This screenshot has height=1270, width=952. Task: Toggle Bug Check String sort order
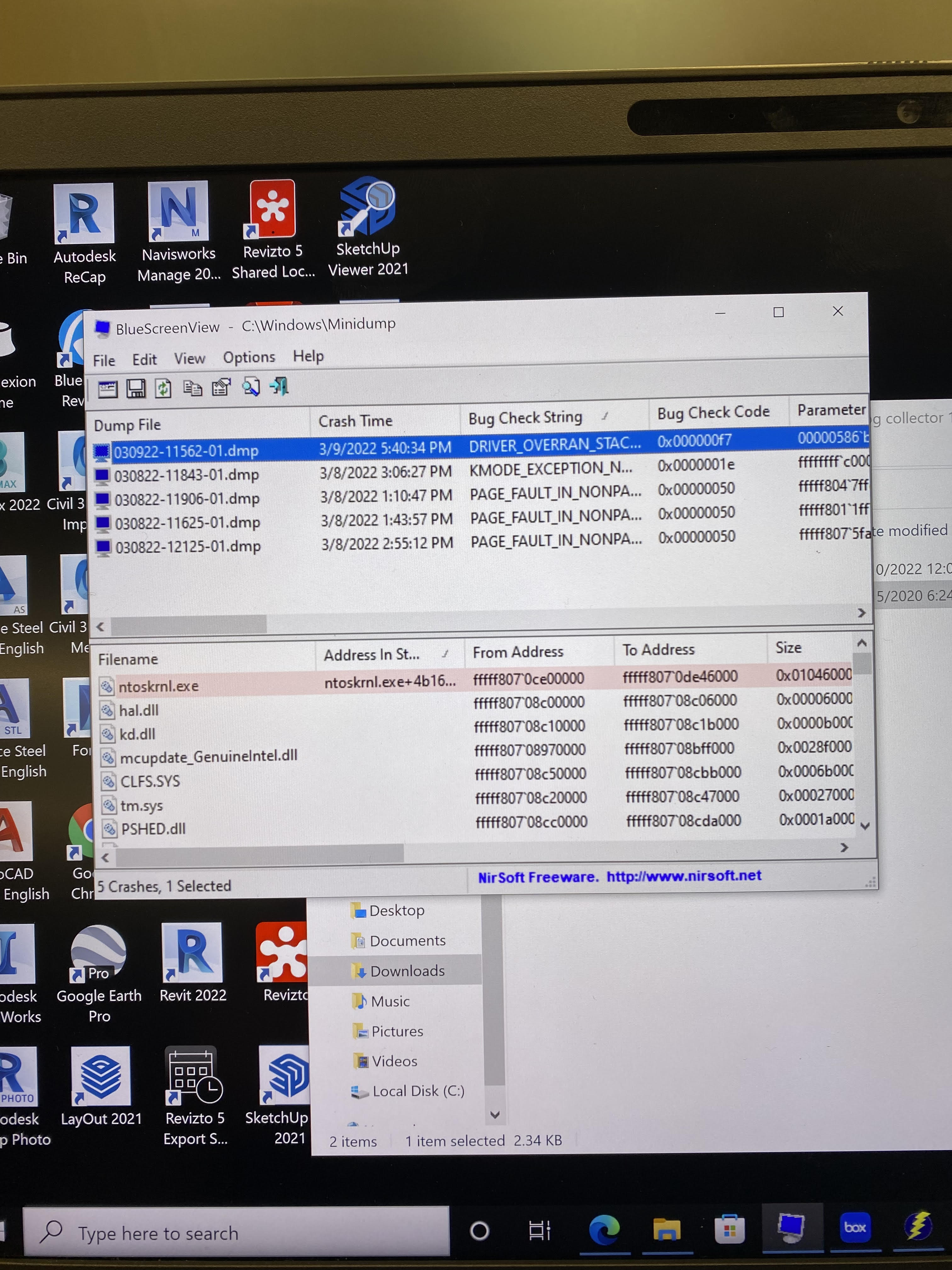(x=525, y=417)
